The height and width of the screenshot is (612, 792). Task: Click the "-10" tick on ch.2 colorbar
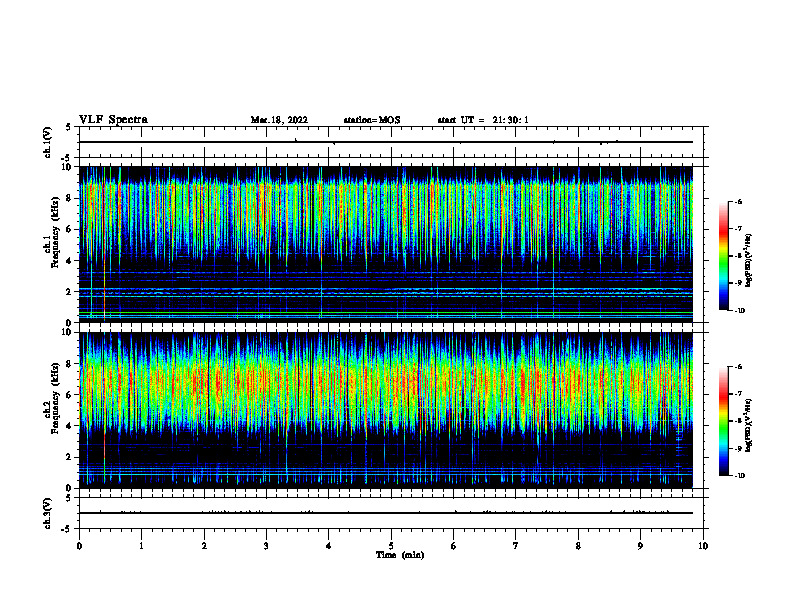[739, 475]
